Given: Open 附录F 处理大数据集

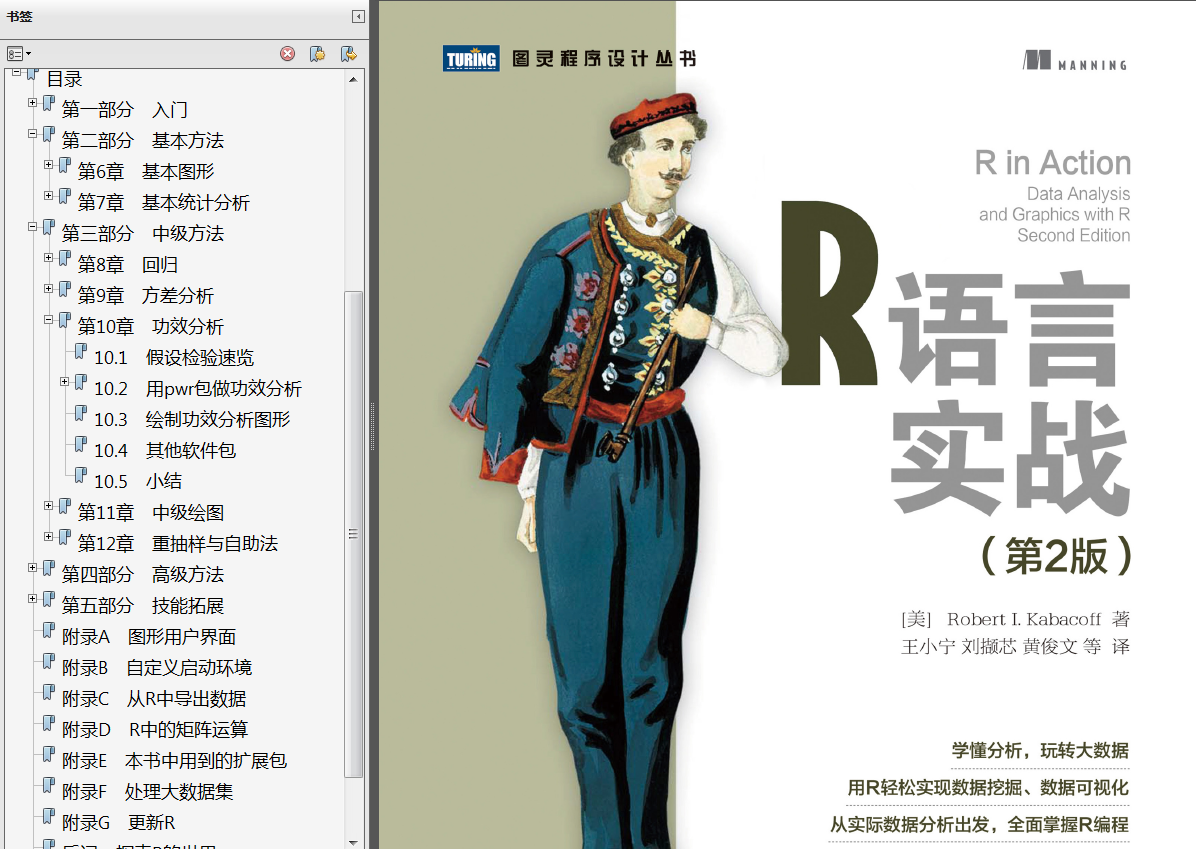Looking at the screenshot, I should tap(147, 792).
